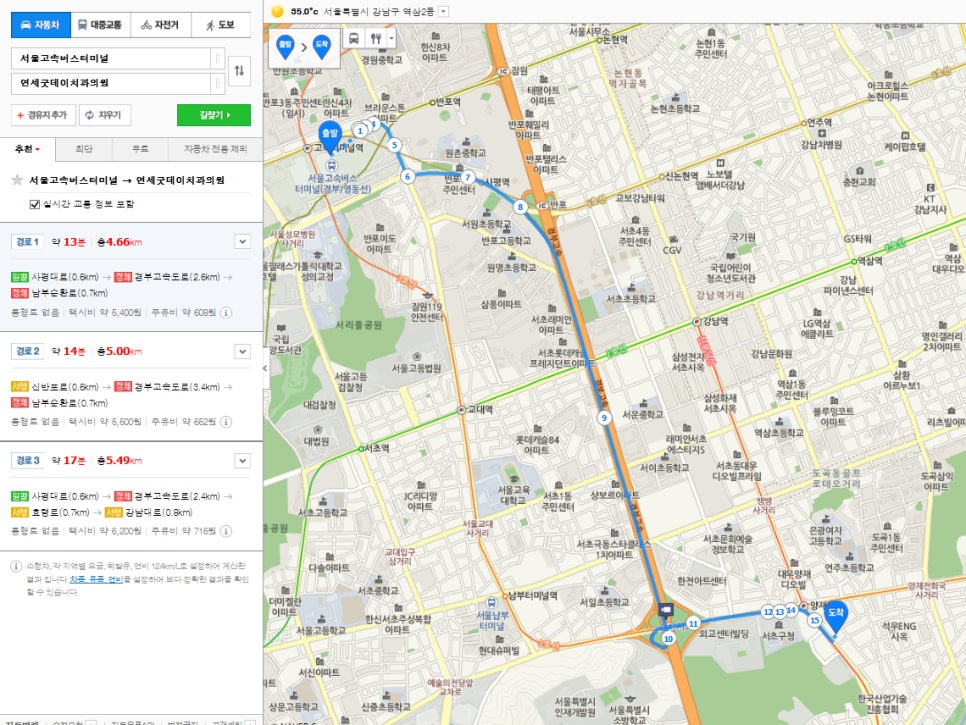Click the destination field 연세굿데이치과의원

click(x=110, y=84)
